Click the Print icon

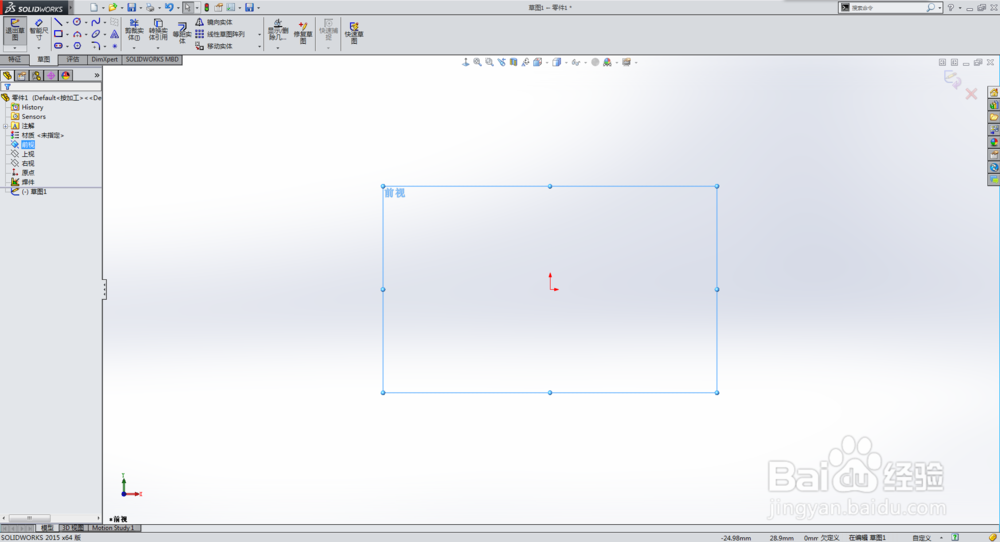tap(150, 8)
